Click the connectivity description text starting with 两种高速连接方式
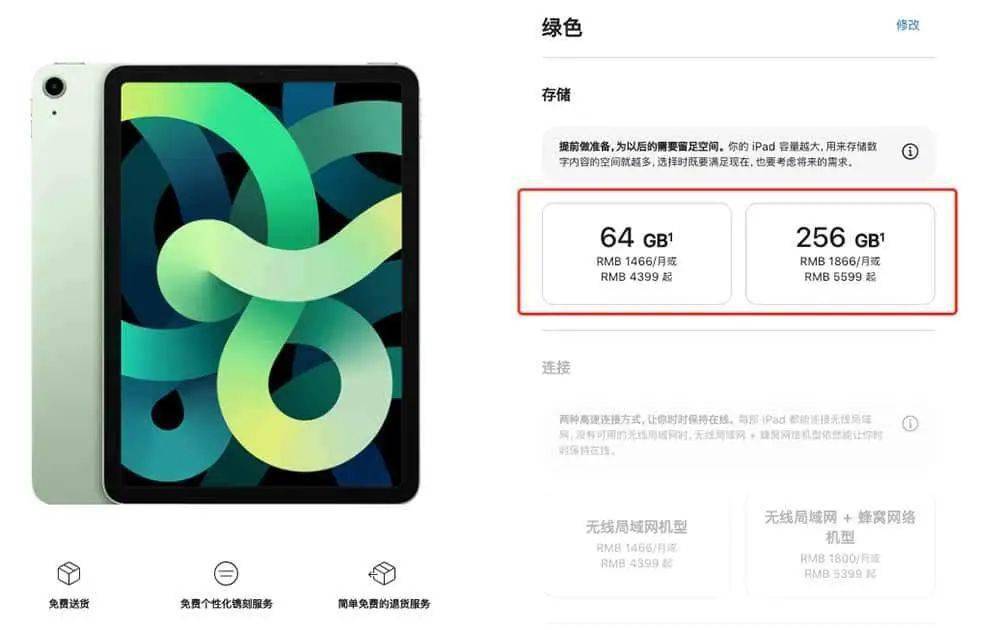 point(721,435)
